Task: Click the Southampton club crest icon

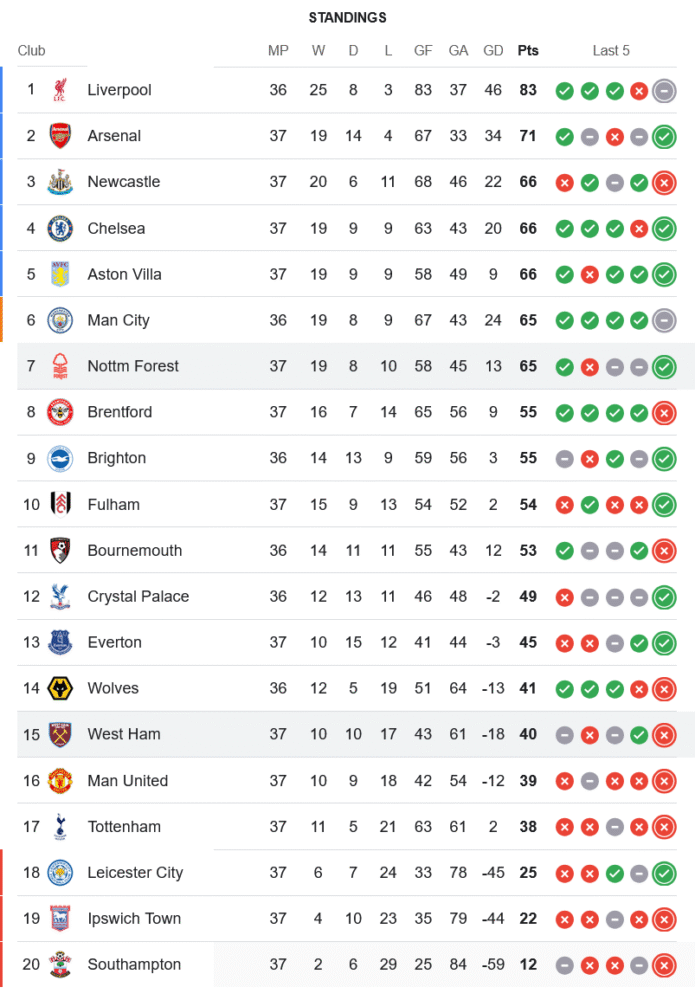Action: pyautogui.click(x=60, y=964)
